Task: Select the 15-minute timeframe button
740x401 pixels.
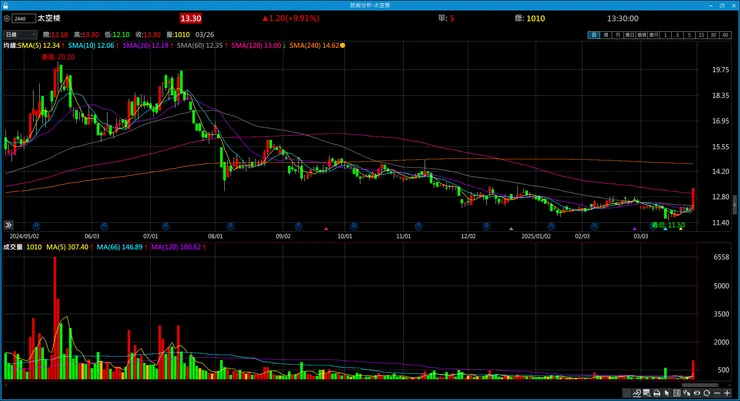Action: (702, 35)
